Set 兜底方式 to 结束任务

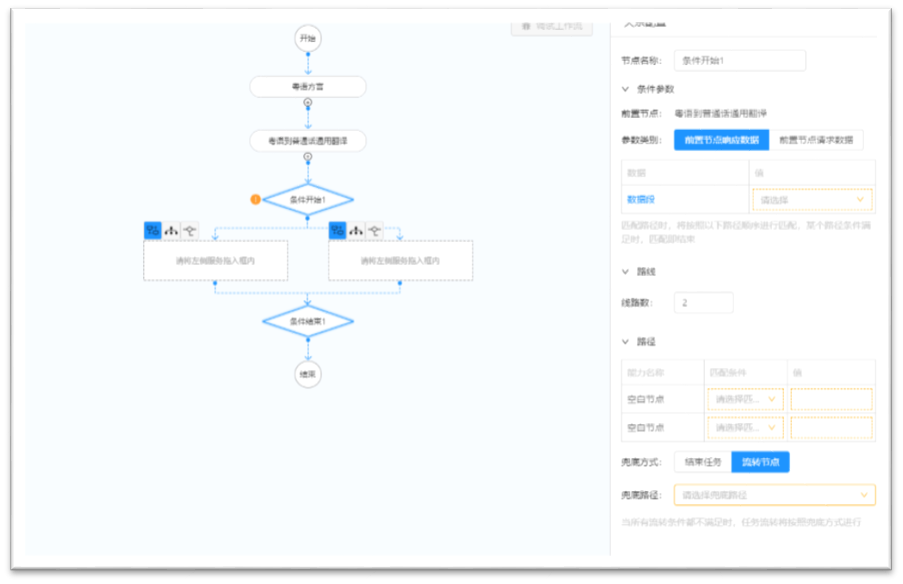(703, 462)
